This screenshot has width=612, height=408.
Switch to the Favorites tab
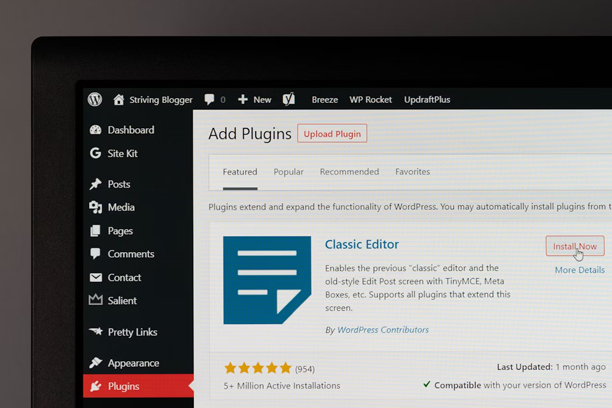point(413,172)
